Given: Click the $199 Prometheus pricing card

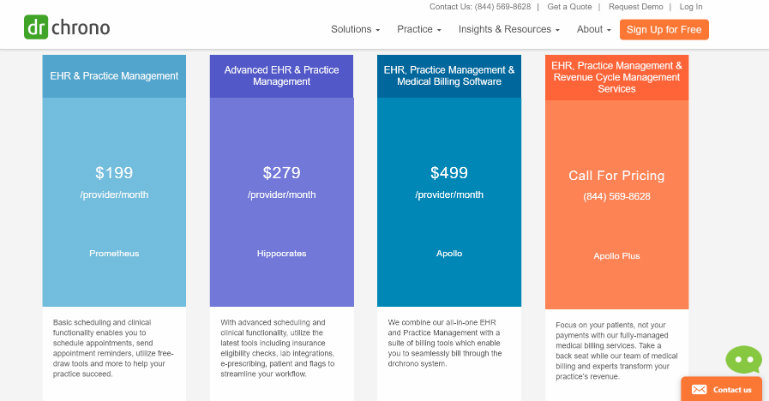Looking at the screenshot, I should [114, 200].
